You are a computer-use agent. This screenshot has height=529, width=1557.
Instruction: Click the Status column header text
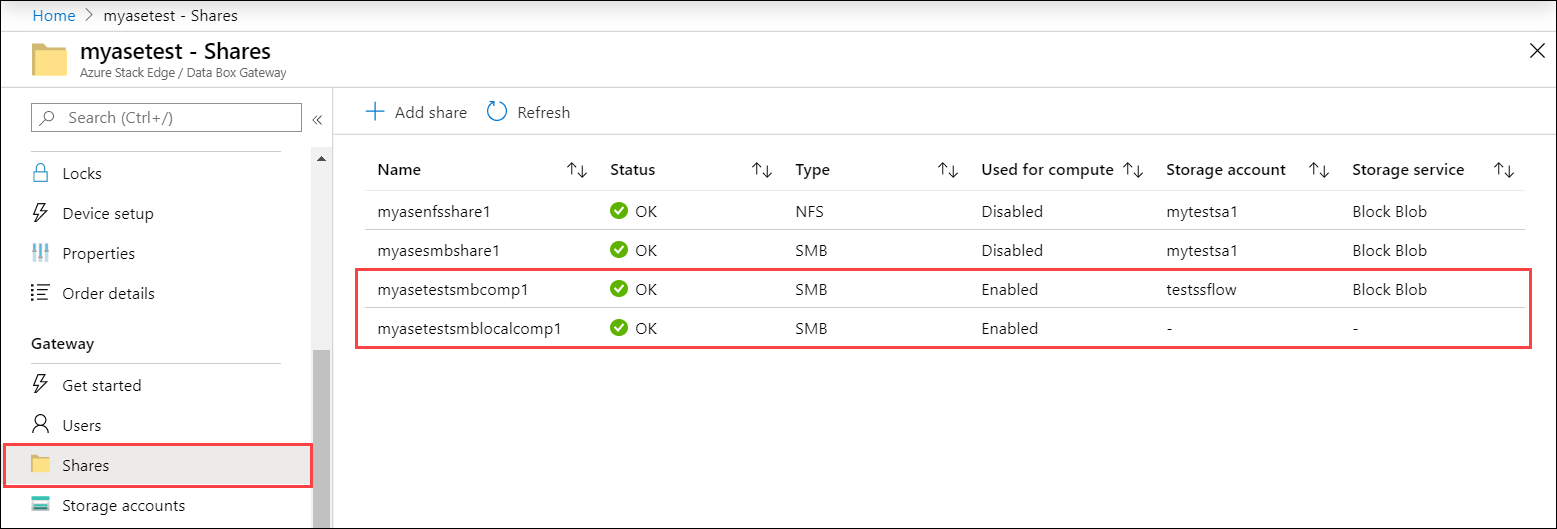(x=632, y=170)
